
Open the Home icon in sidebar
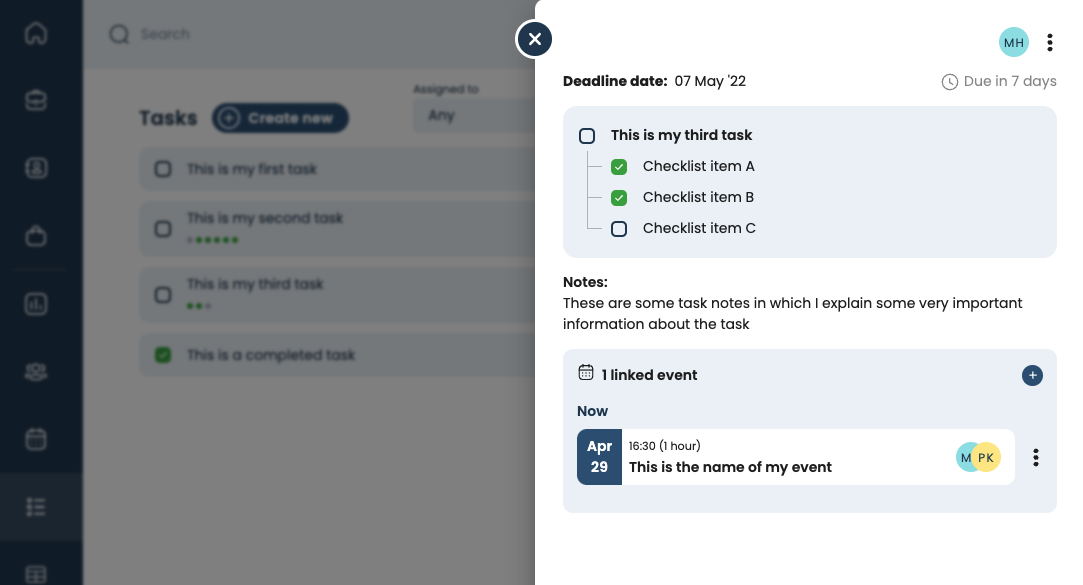click(36, 33)
